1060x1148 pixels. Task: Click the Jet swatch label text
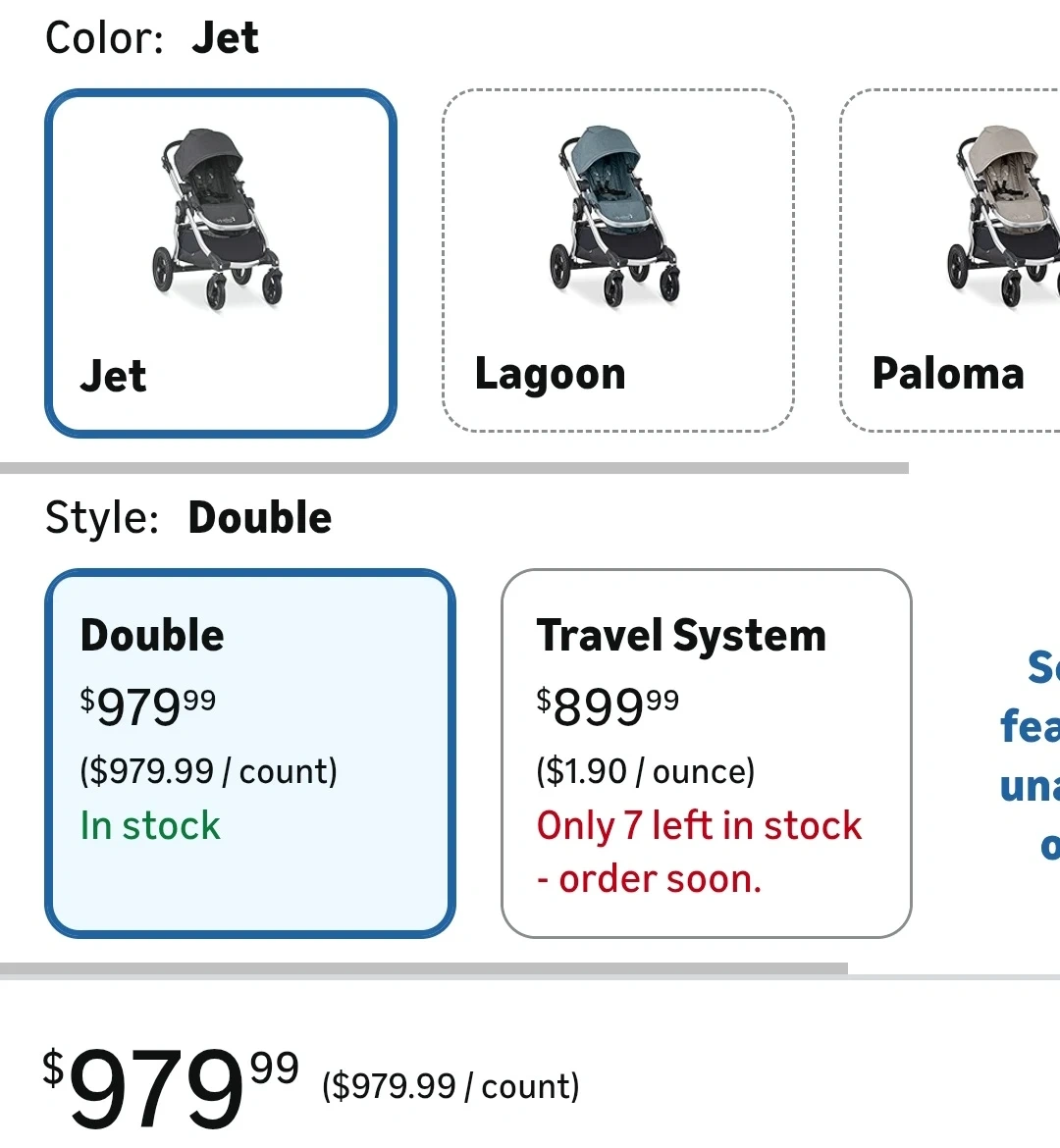(114, 376)
